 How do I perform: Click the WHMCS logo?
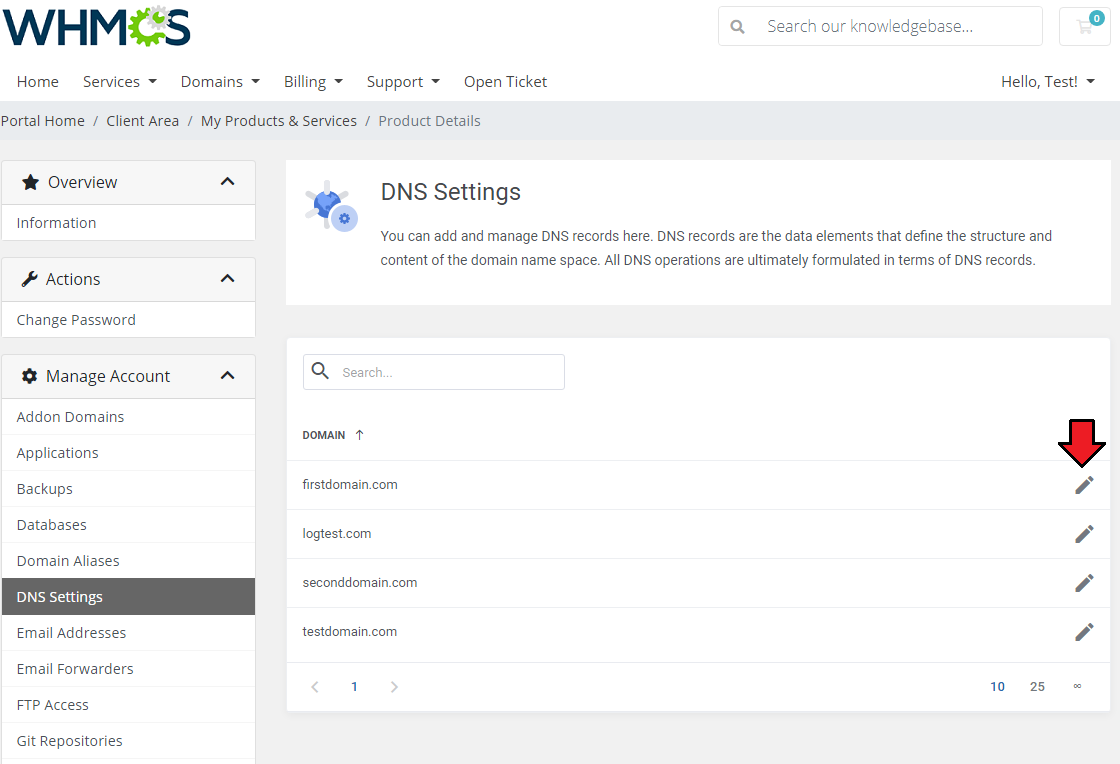click(x=96, y=26)
